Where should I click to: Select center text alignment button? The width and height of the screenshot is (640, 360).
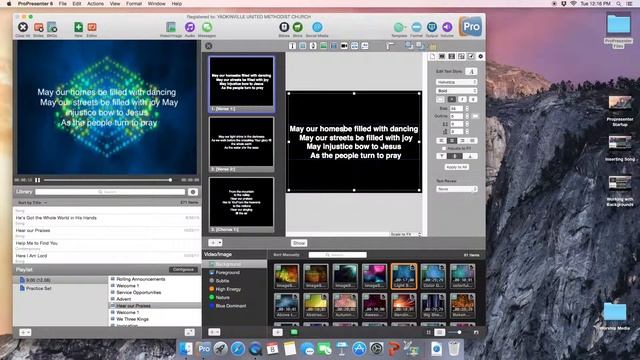pos(452,141)
